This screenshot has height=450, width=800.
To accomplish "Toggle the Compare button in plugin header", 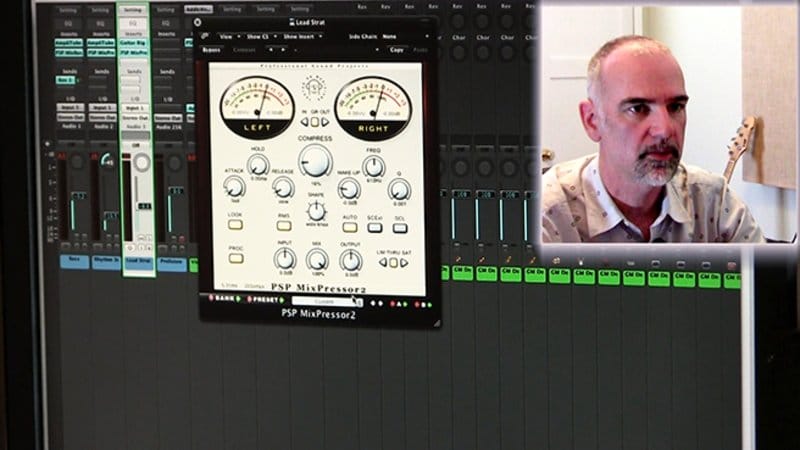I will pyautogui.click(x=244, y=49).
